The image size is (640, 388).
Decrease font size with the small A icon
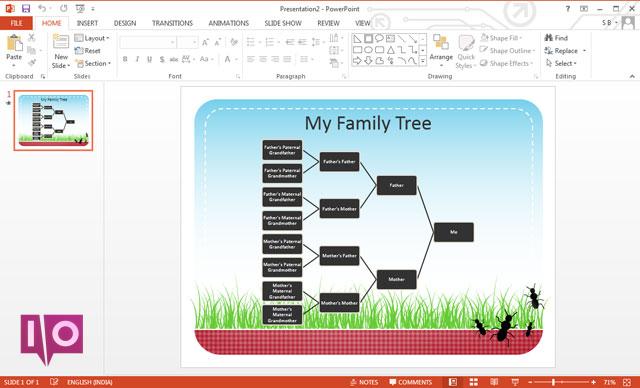point(218,42)
